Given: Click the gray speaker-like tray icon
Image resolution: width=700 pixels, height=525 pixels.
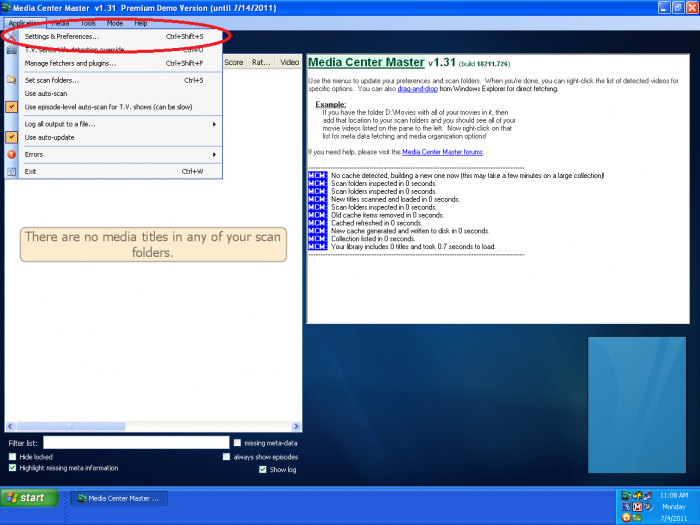Looking at the screenshot, I should (648, 506).
